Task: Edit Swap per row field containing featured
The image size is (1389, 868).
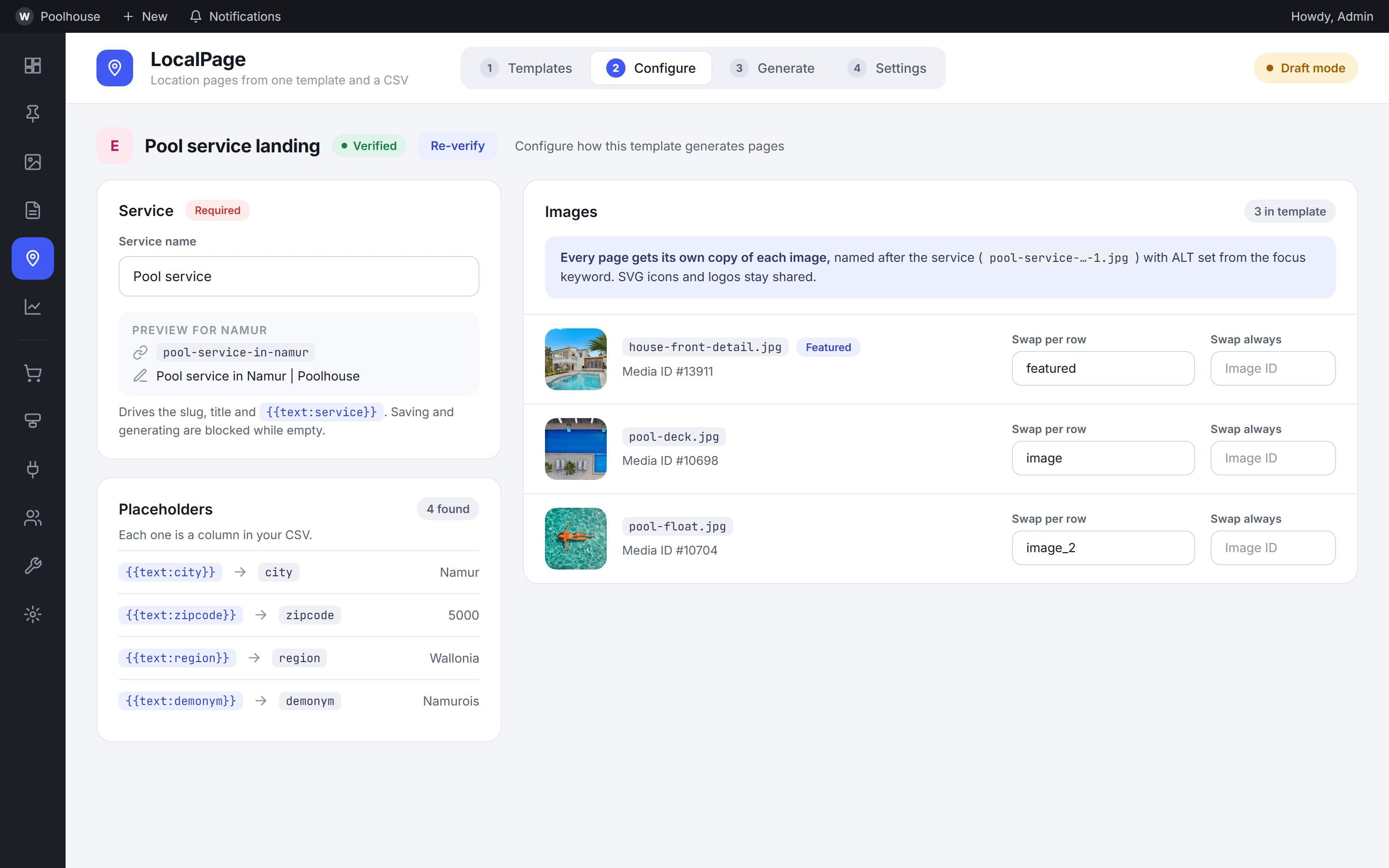Action: pyautogui.click(x=1103, y=368)
